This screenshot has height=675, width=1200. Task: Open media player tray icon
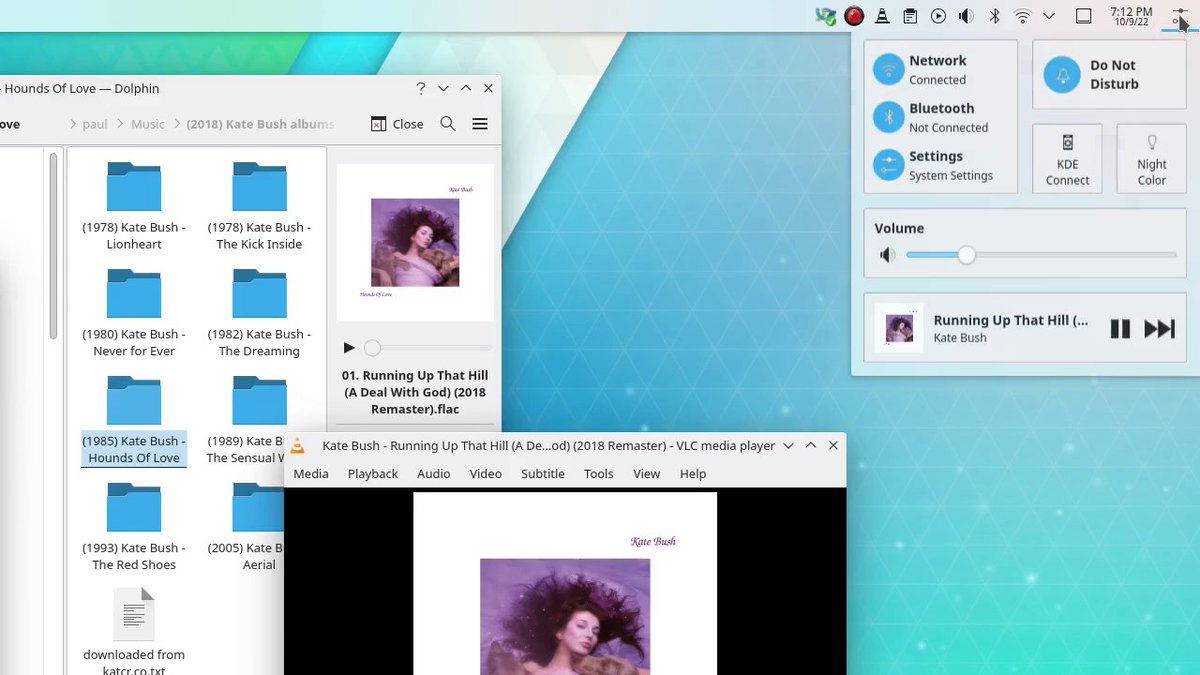[938, 16]
